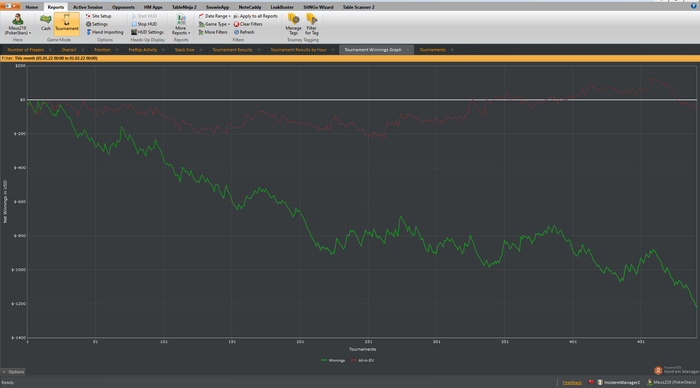Open the Home ribbon tab
Screen dimensions: 700x388
[31, 7]
